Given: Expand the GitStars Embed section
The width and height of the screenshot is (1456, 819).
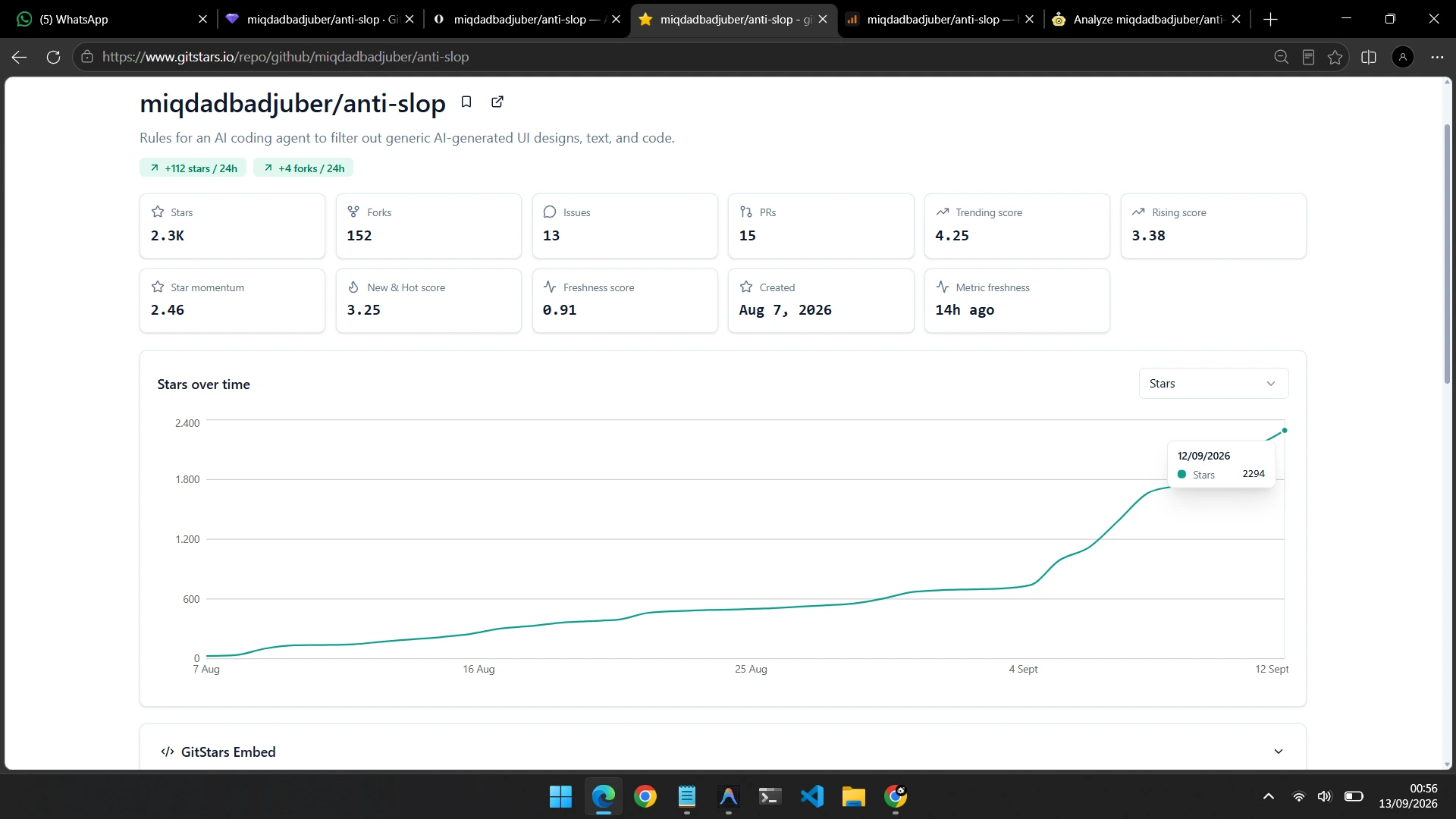Looking at the screenshot, I should point(1279,752).
